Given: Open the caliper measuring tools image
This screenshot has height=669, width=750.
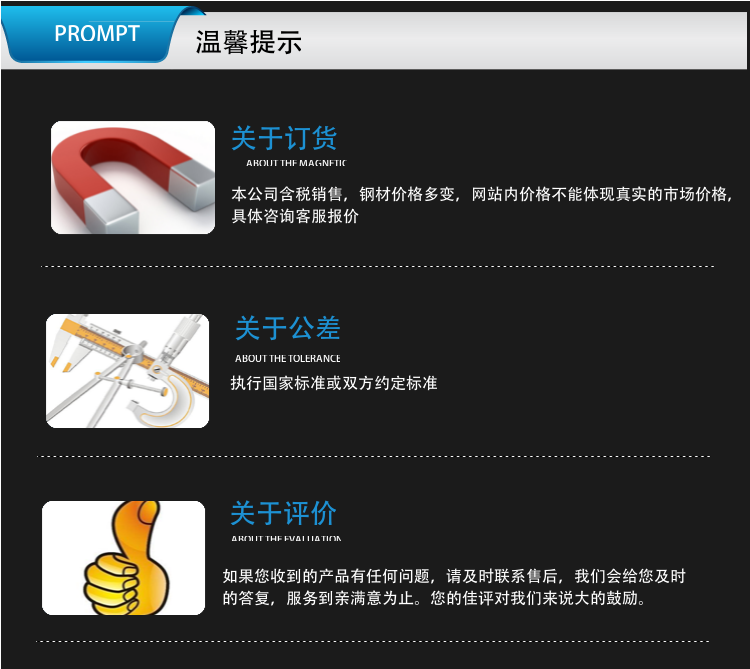Looking at the screenshot, I should [128, 371].
